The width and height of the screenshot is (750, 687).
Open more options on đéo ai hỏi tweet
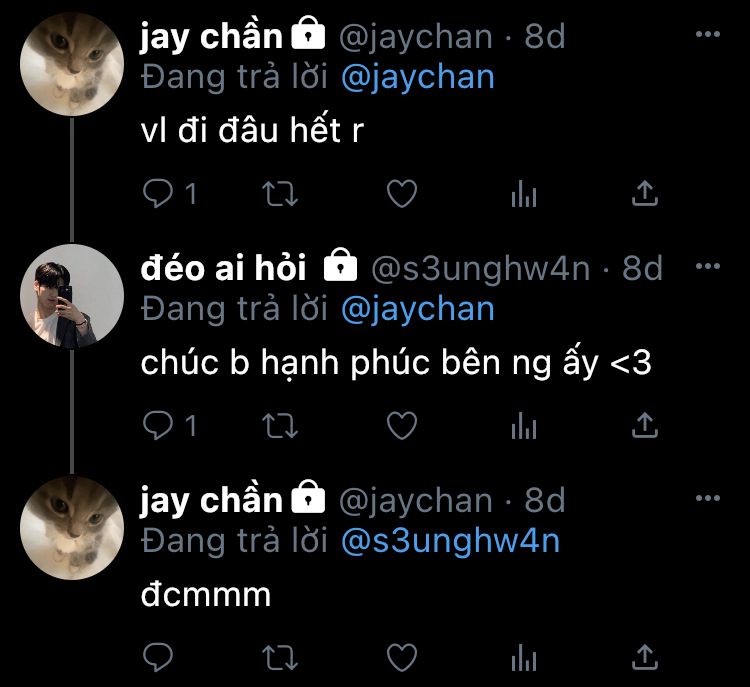point(708,266)
